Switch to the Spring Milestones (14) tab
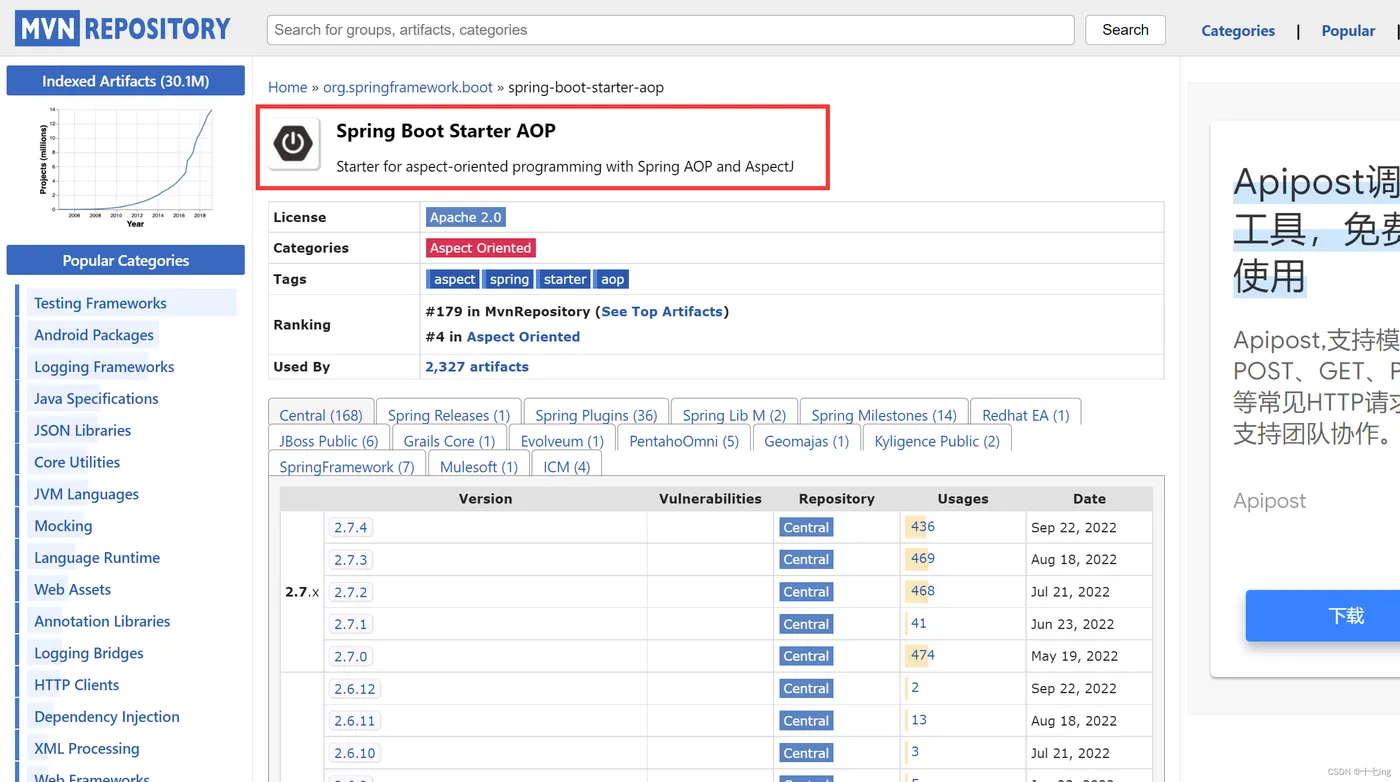The height and width of the screenshot is (782, 1400). click(x=884, y=414)
